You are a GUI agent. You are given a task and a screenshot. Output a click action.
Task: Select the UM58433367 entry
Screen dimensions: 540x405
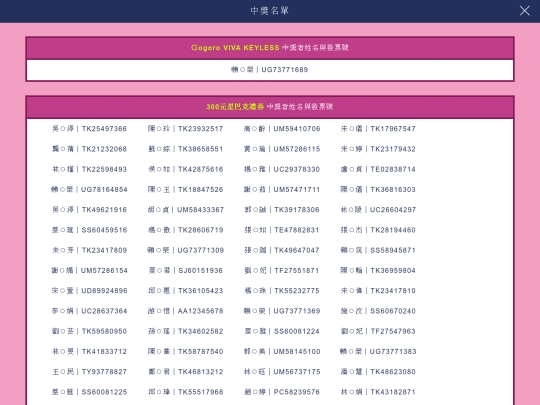click(186, 210)
